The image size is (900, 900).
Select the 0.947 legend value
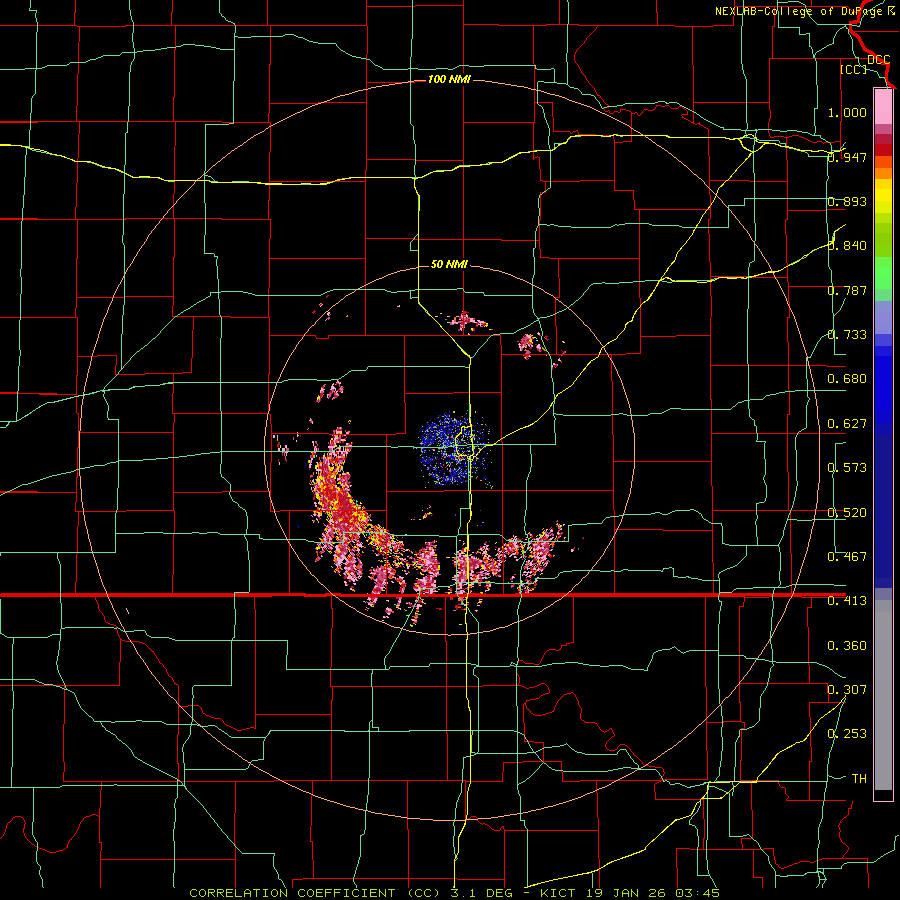[x=847, y=157]
